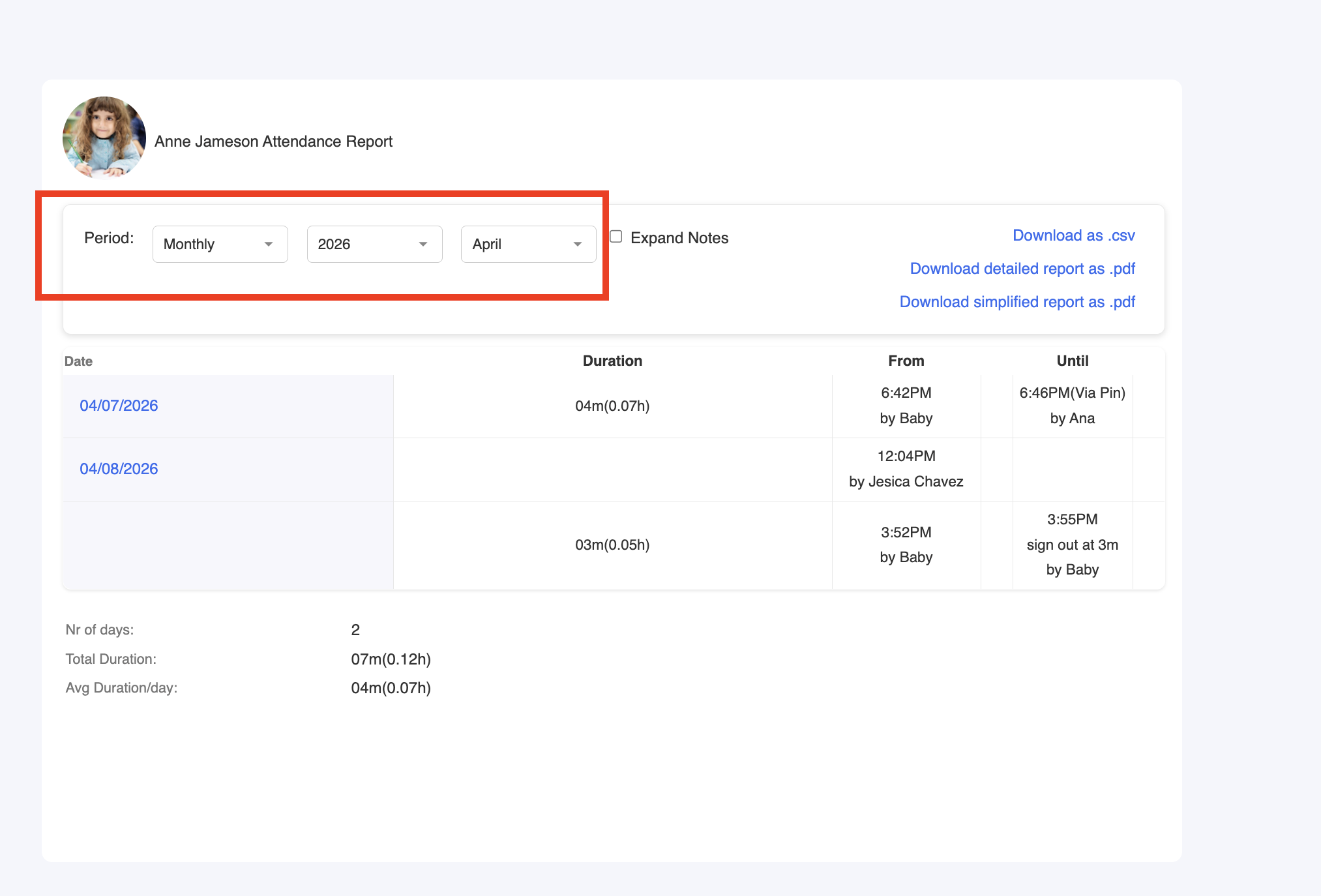The image size is (1321, 896).
Task: Open the 04/07/2026 date entry
Action: tap(119, 406)
